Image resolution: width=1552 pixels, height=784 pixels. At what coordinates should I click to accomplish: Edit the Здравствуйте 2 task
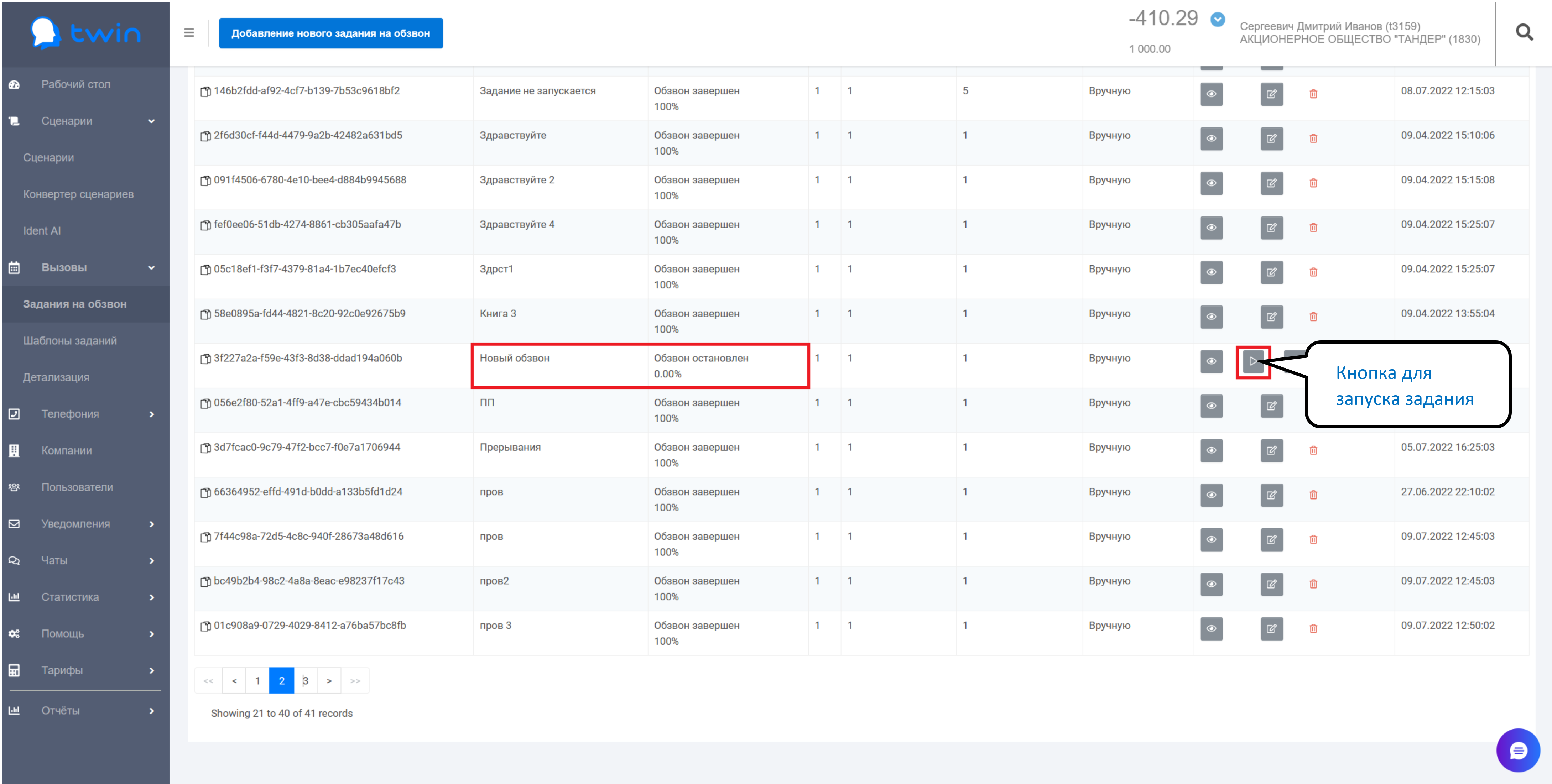pyautogui.click(x=1271, y=183)
